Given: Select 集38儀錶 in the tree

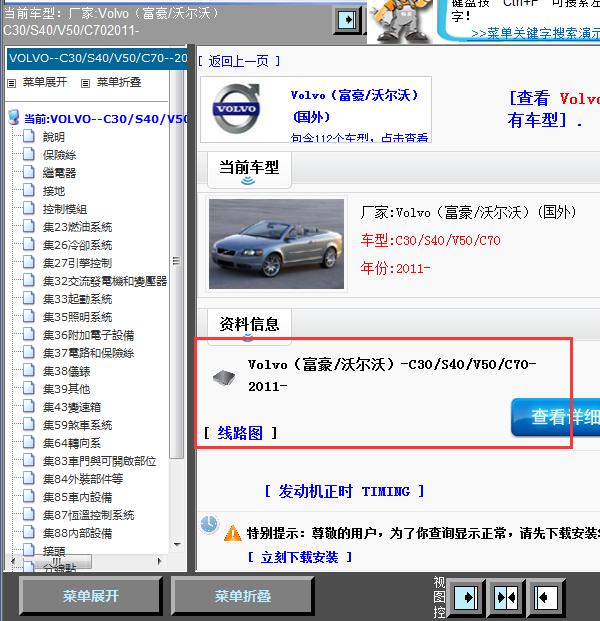Looking at the screenshot, I should pos(67,371).
